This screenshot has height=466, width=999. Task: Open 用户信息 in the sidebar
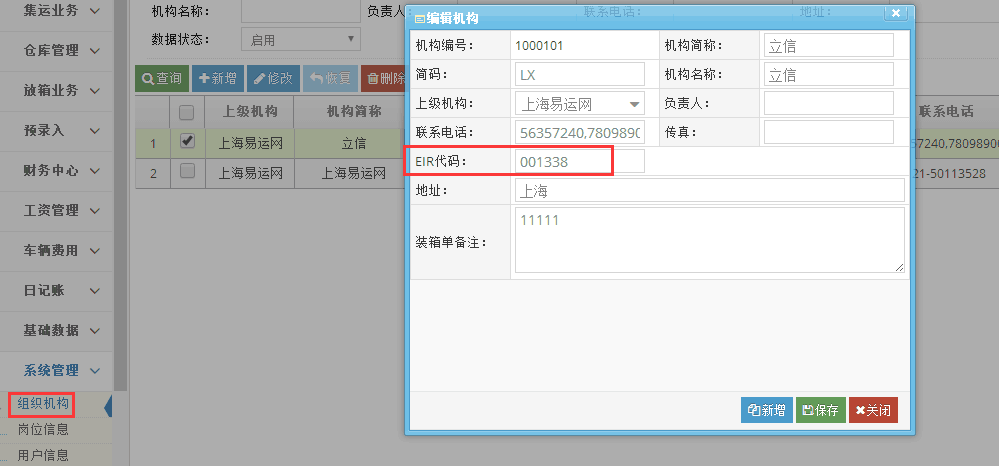(43, 455)
